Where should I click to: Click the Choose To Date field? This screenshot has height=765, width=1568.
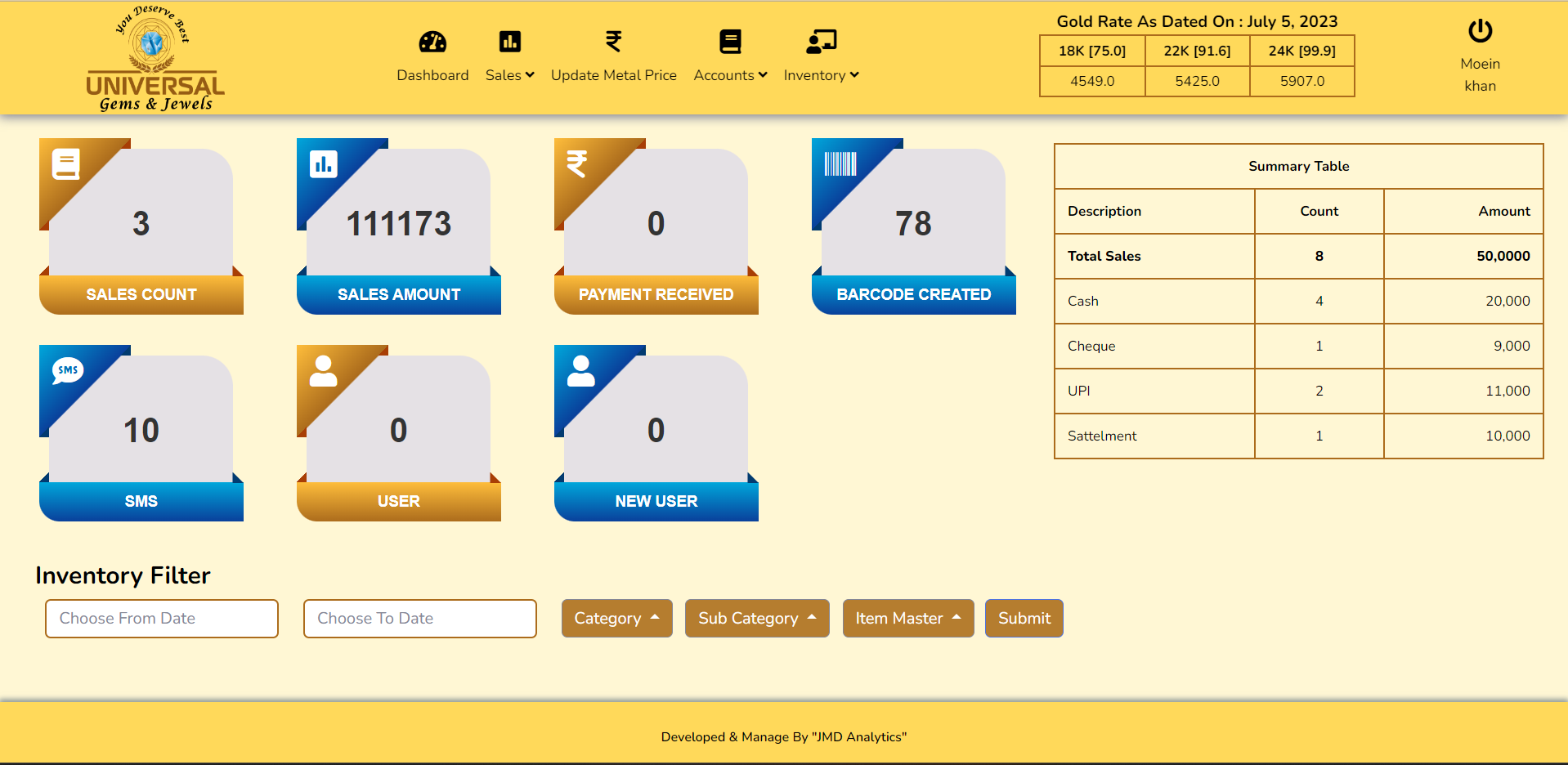coord(420,619)
